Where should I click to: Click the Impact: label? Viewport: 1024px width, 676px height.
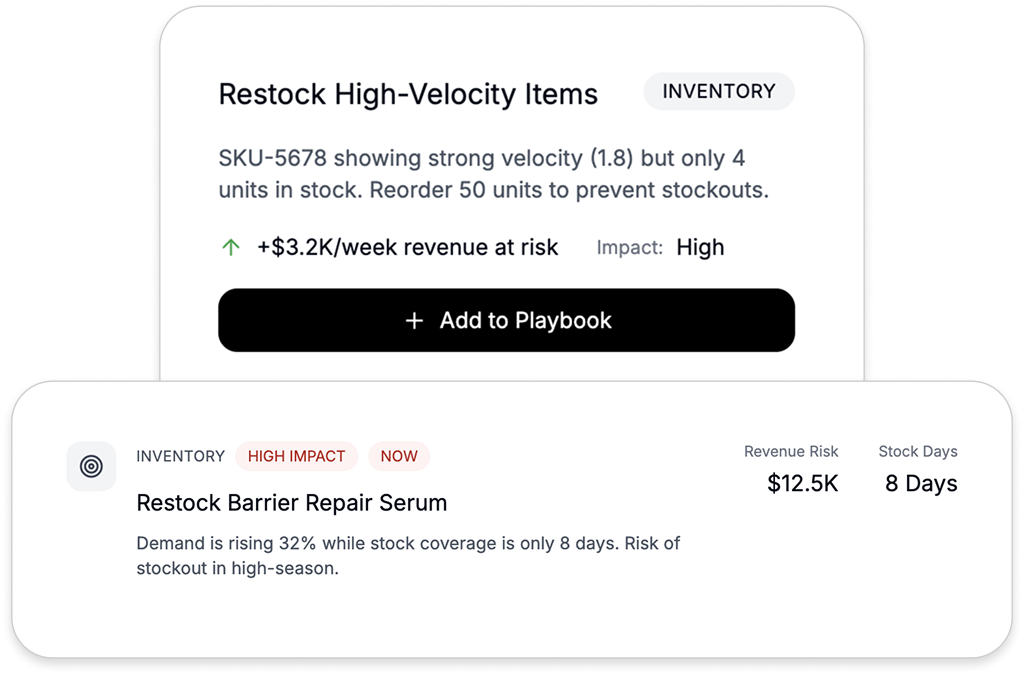tap(629, 248)
